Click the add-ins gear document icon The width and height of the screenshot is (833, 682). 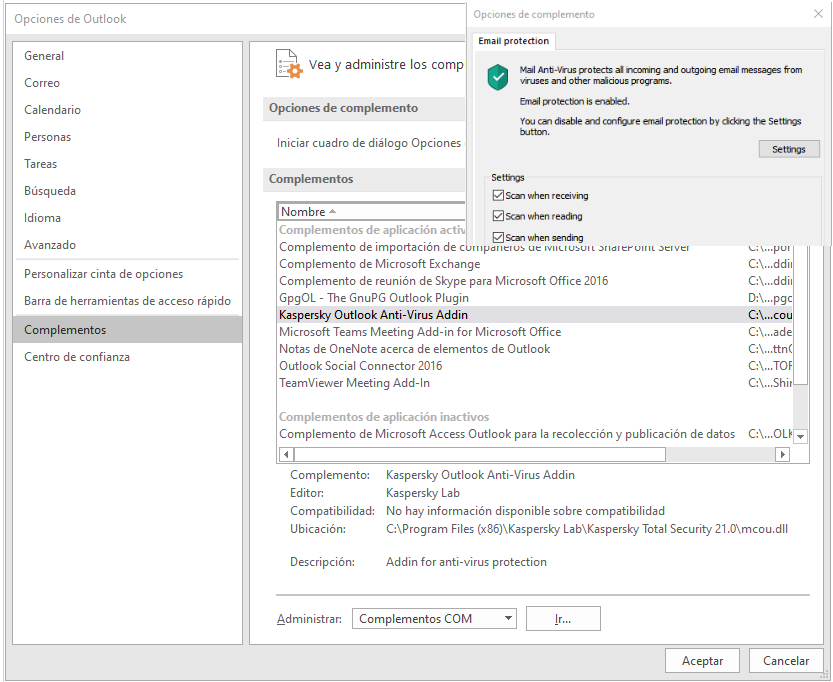point(289,64)
